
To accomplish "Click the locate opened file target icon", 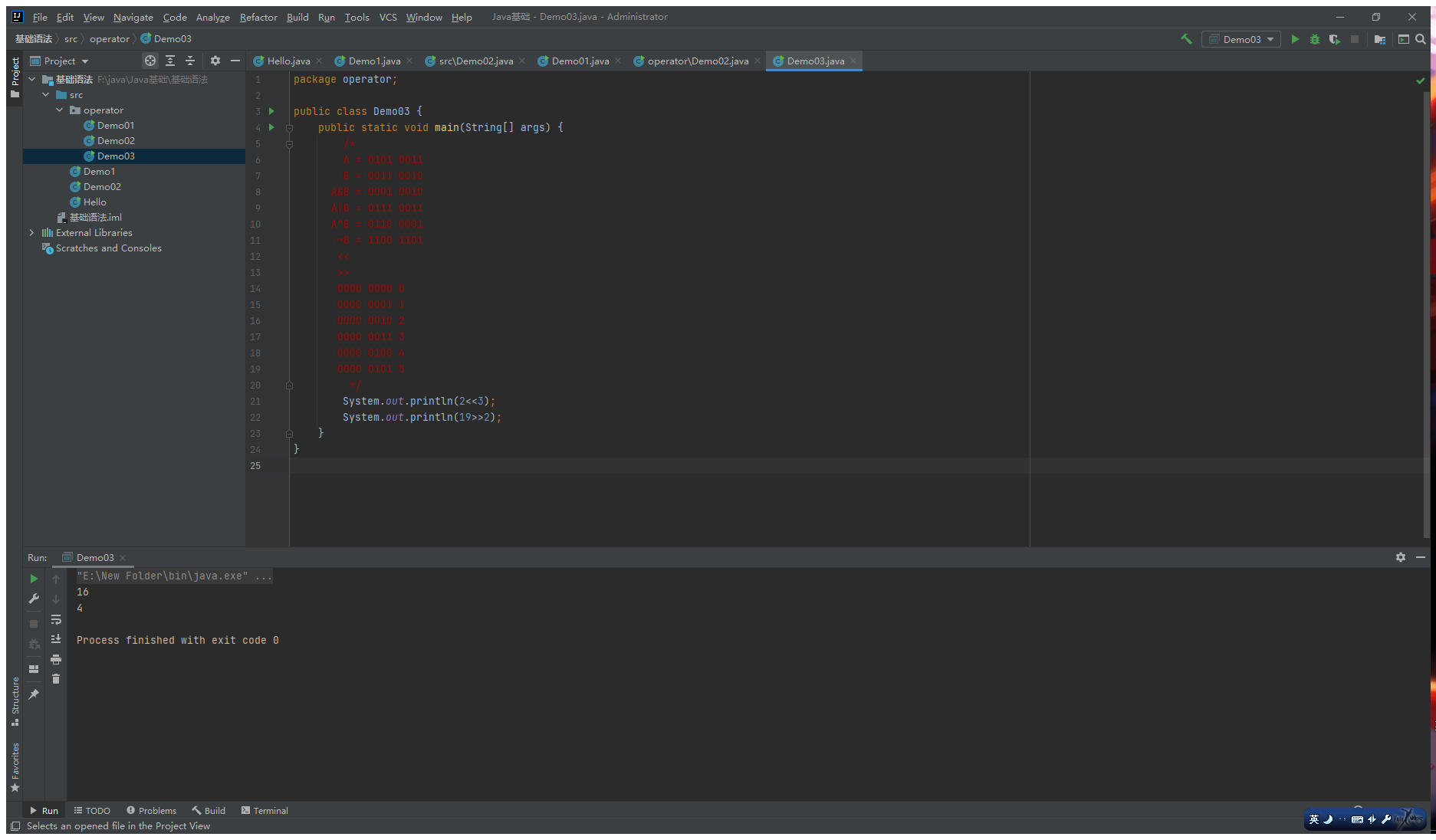I will point(150,61).
